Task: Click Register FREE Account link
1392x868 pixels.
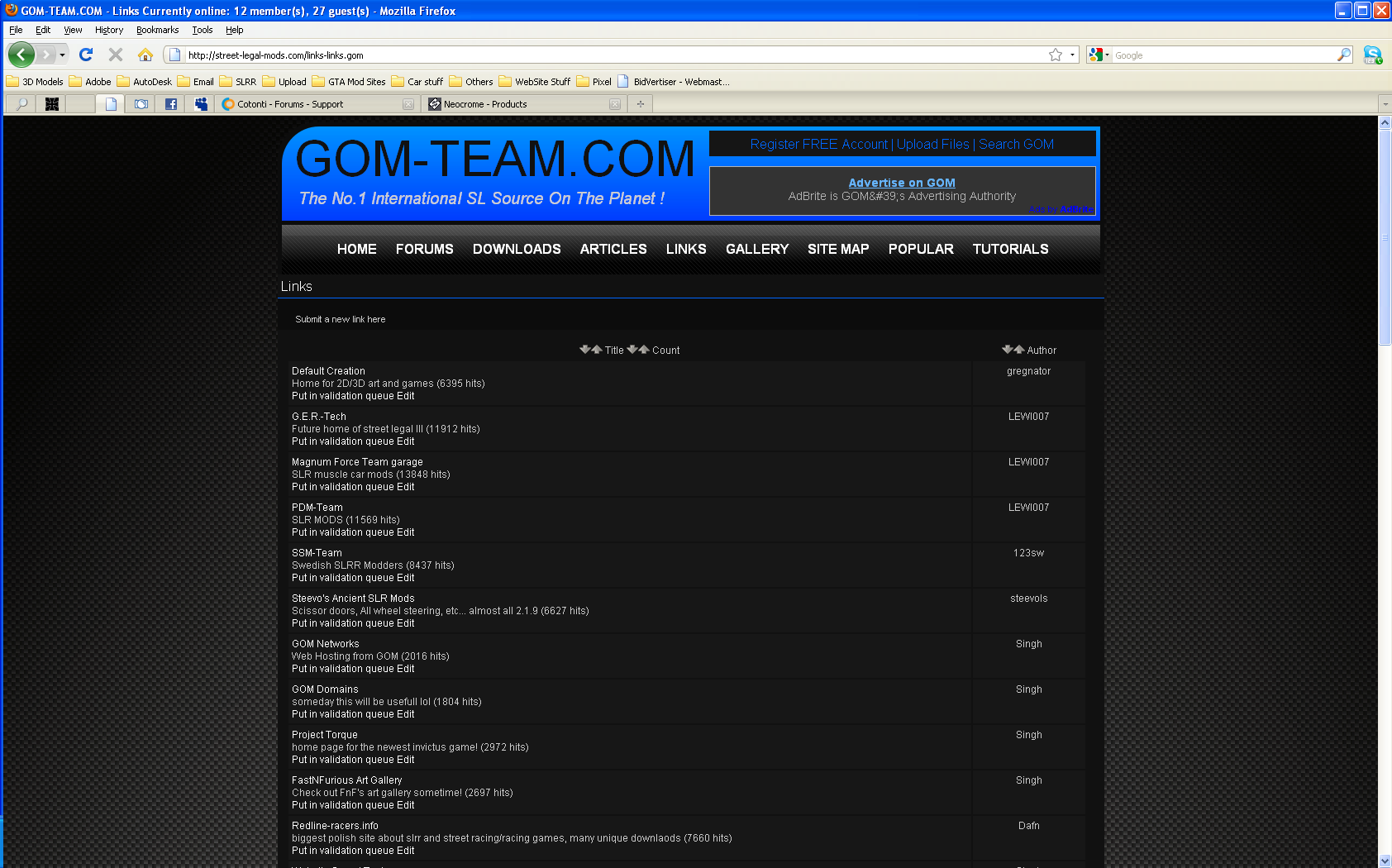Action: coord(818,144)
